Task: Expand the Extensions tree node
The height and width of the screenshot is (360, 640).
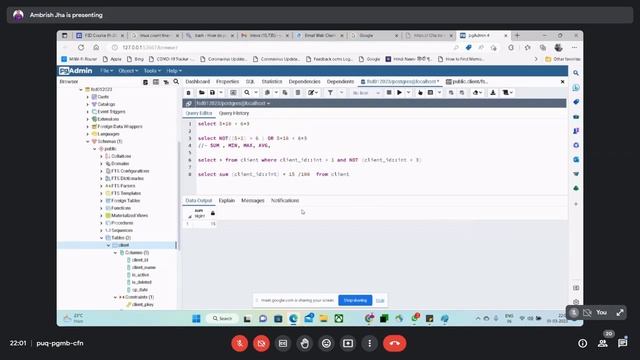Action: tap(87, 119)
